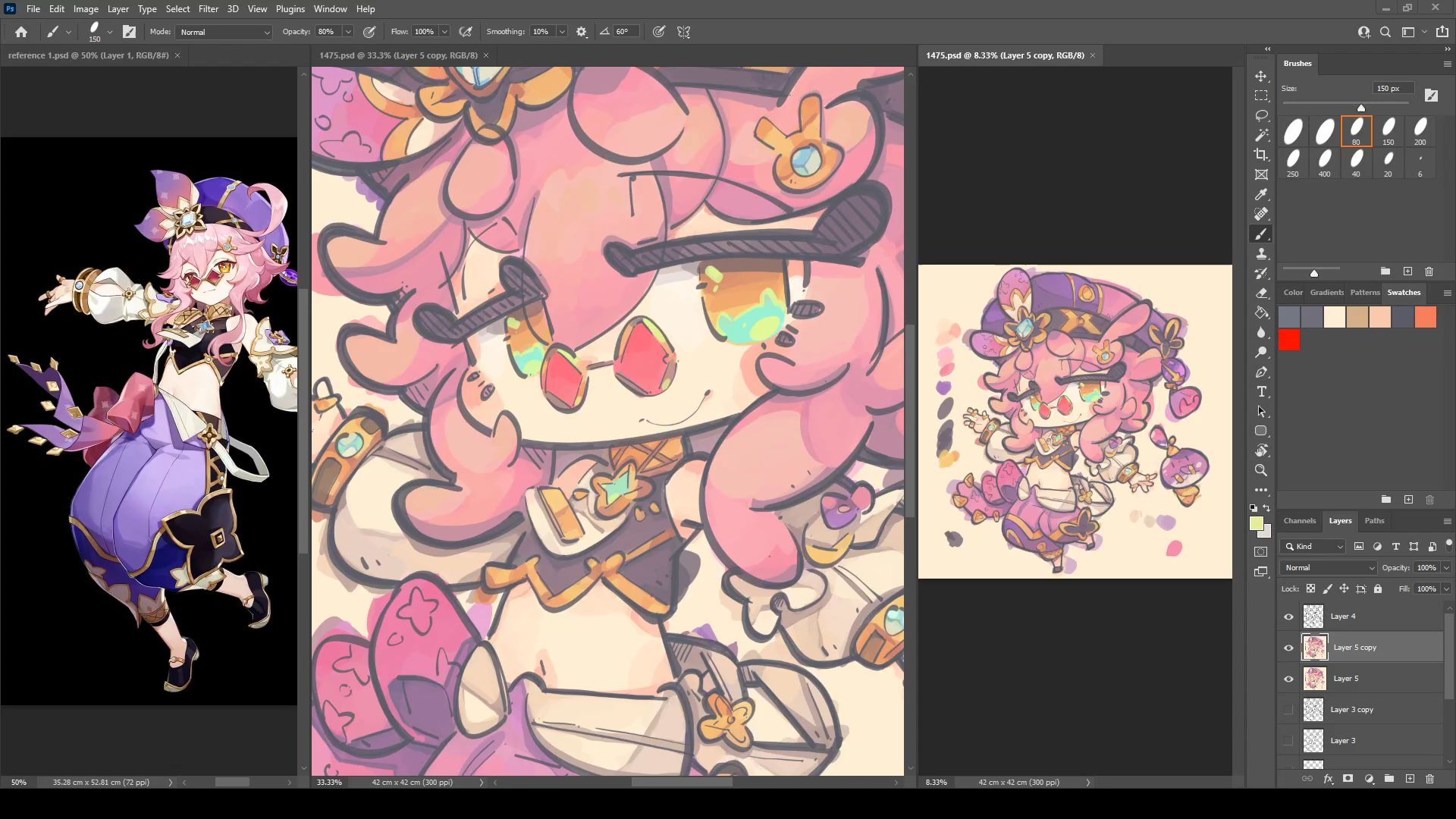
Task: Switch to Paths tab
Action: pyautogui.click(x=1374, y=520)
